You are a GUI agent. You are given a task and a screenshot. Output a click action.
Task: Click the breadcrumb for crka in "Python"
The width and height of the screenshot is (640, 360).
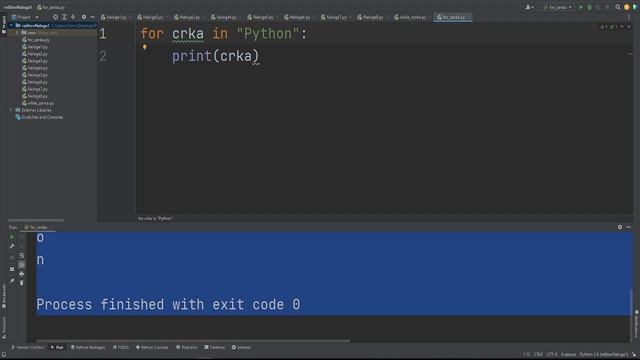click(x=155, y=218)
